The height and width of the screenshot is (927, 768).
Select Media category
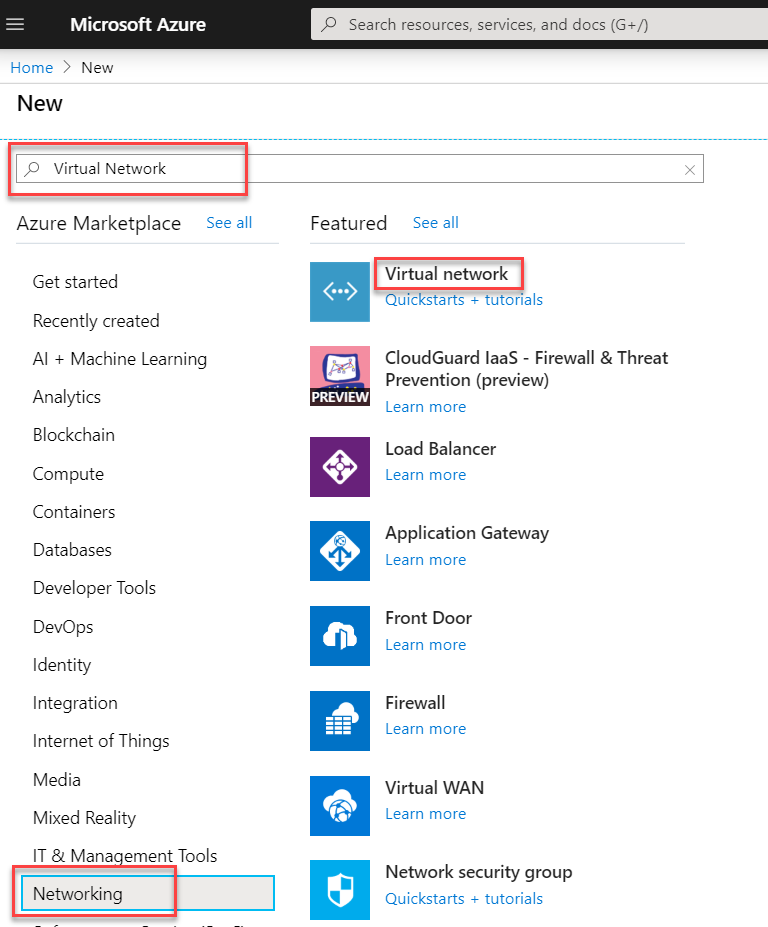(56, 780)
